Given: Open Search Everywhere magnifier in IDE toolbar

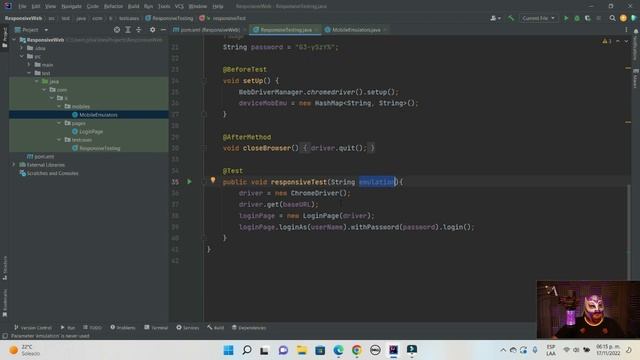Looking at the screenshot, I should click(x=612, y=18).
